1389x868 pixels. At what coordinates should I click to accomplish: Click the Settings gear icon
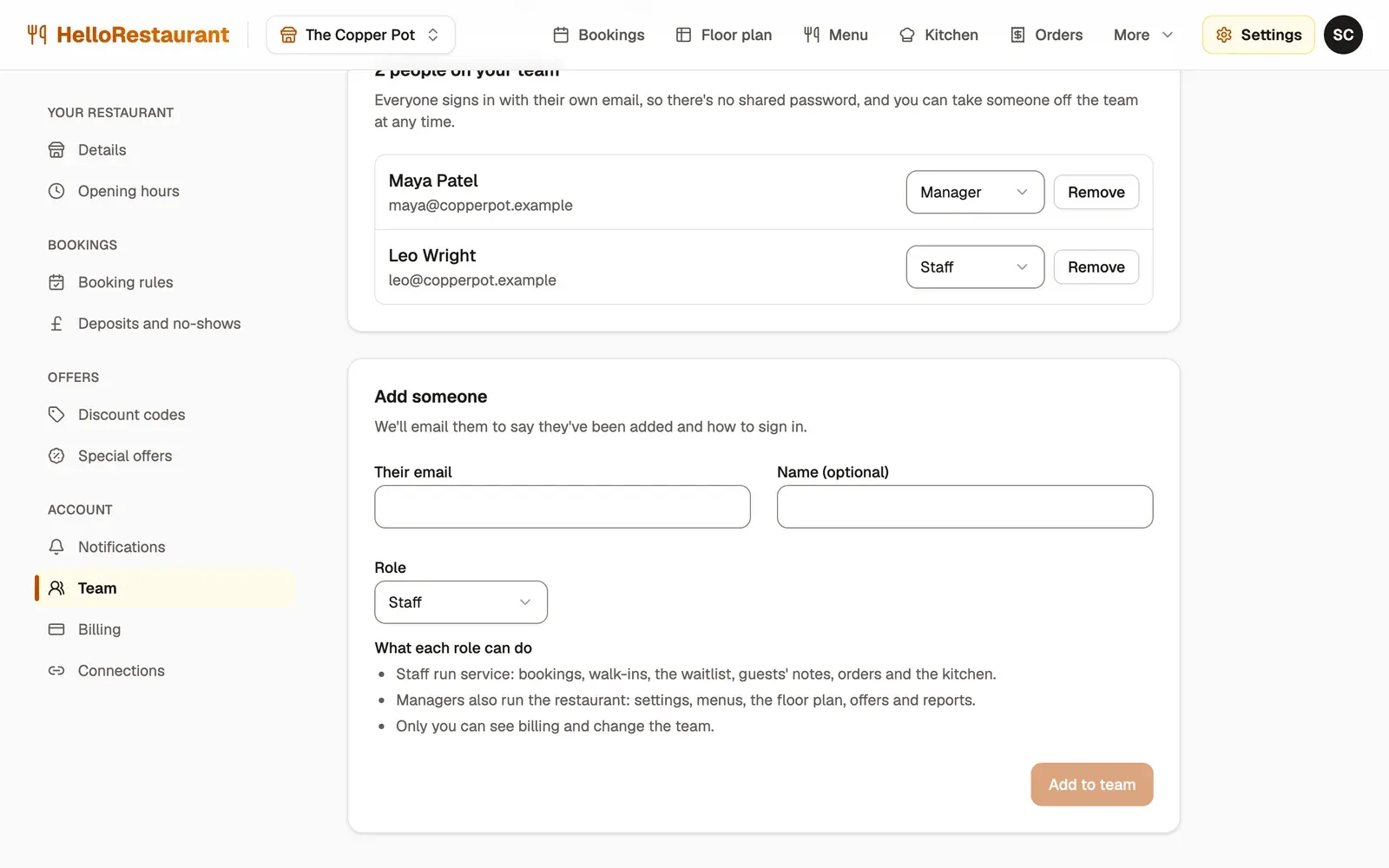[x=1224, y=35]
